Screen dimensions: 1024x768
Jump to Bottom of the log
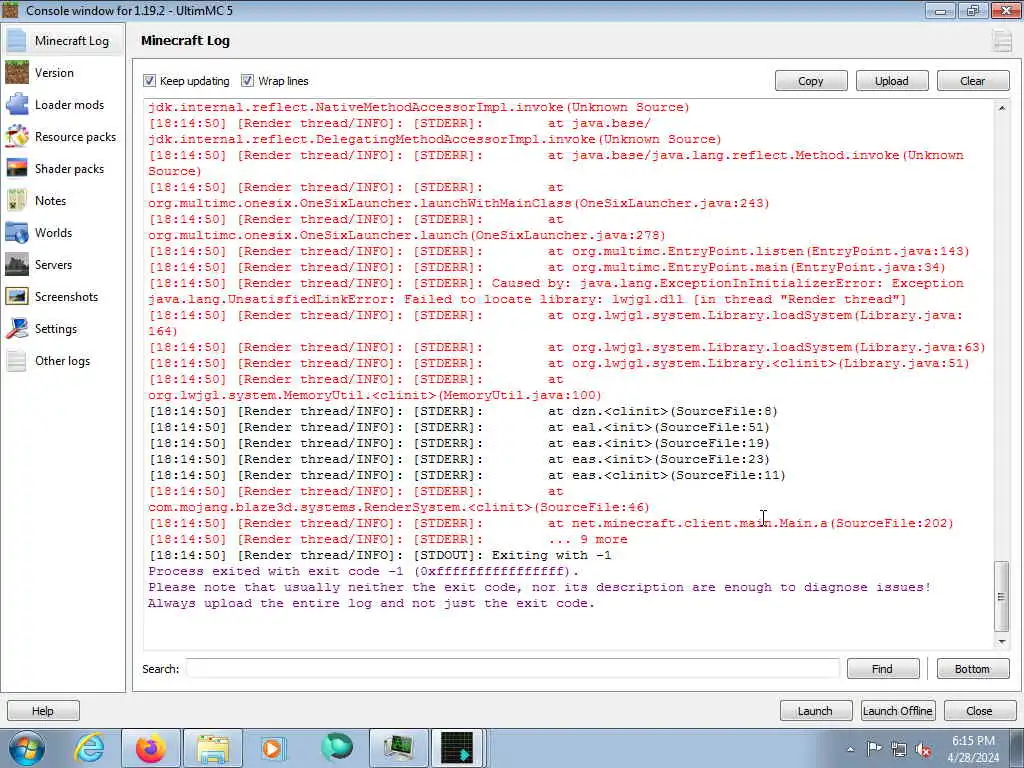click(972, 669)
